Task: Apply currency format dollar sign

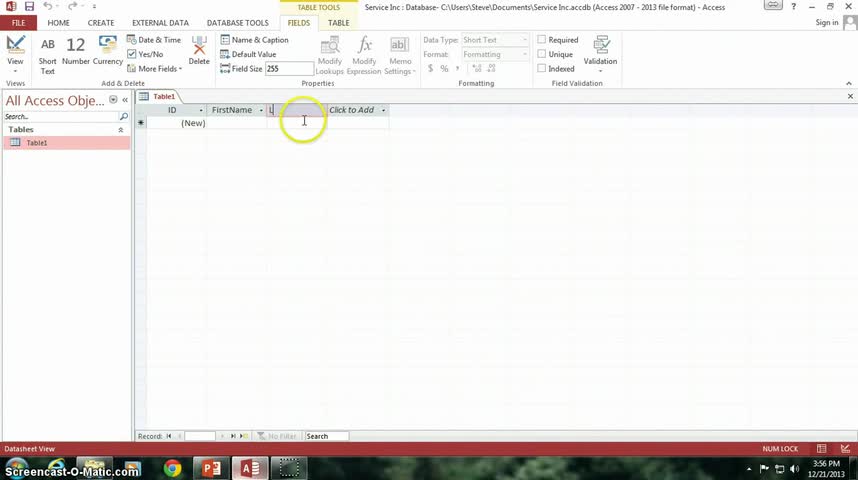Action: coord(431,68)
